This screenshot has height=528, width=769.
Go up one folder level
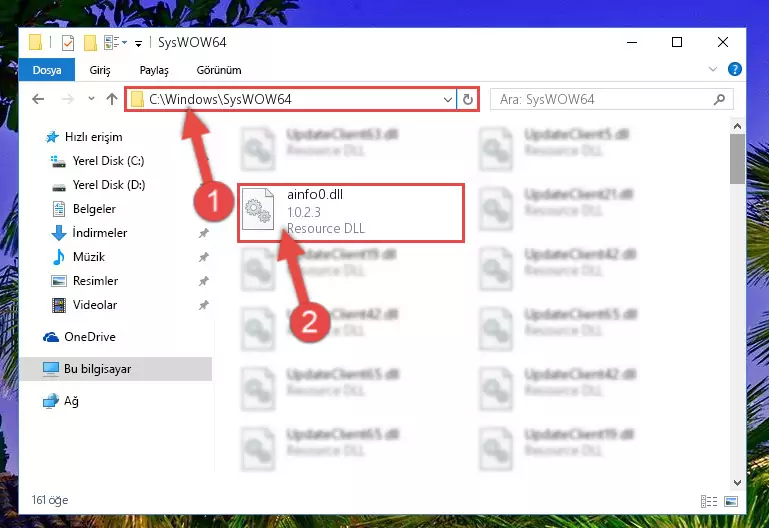pyautogui.click(x=112, y=100)
